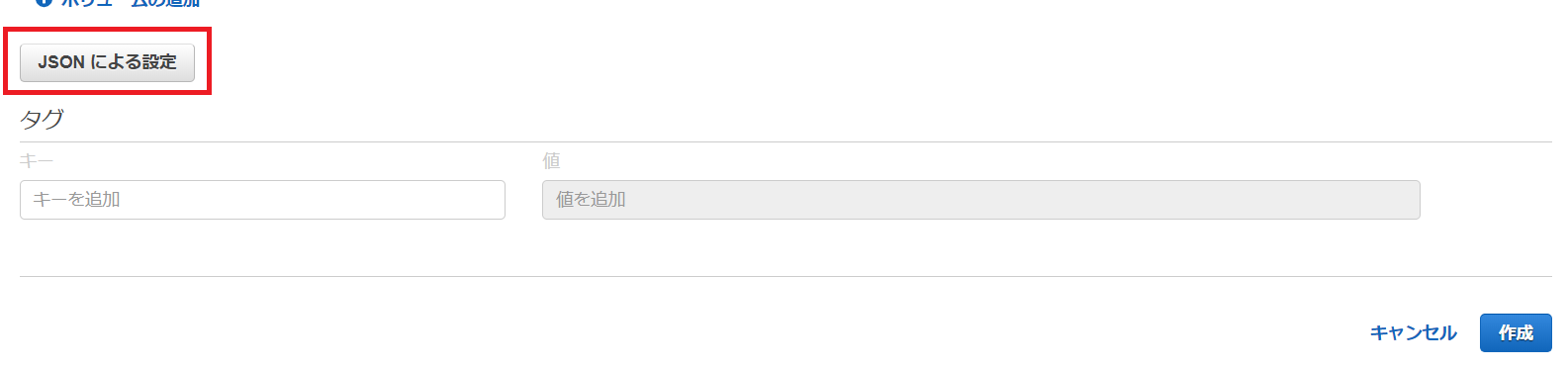Screen dimensions: 1568x369
Task: Add a volume using the top link
Action: (130, 3)
